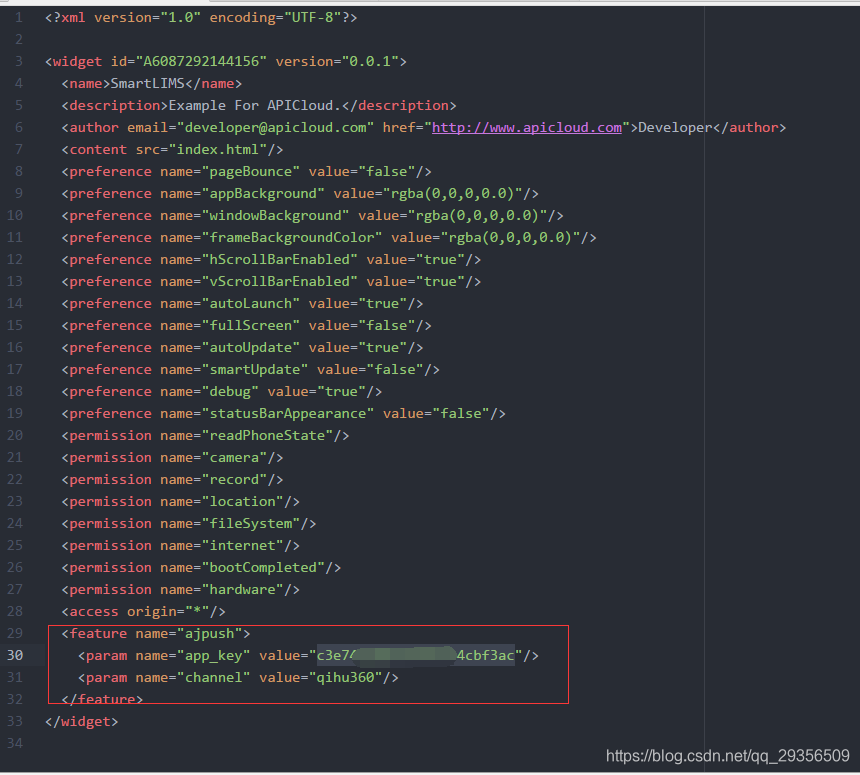Screen dimensions: 860x775
Task: Click the SmartLIMS name element text
Action: tap(146, 83)
